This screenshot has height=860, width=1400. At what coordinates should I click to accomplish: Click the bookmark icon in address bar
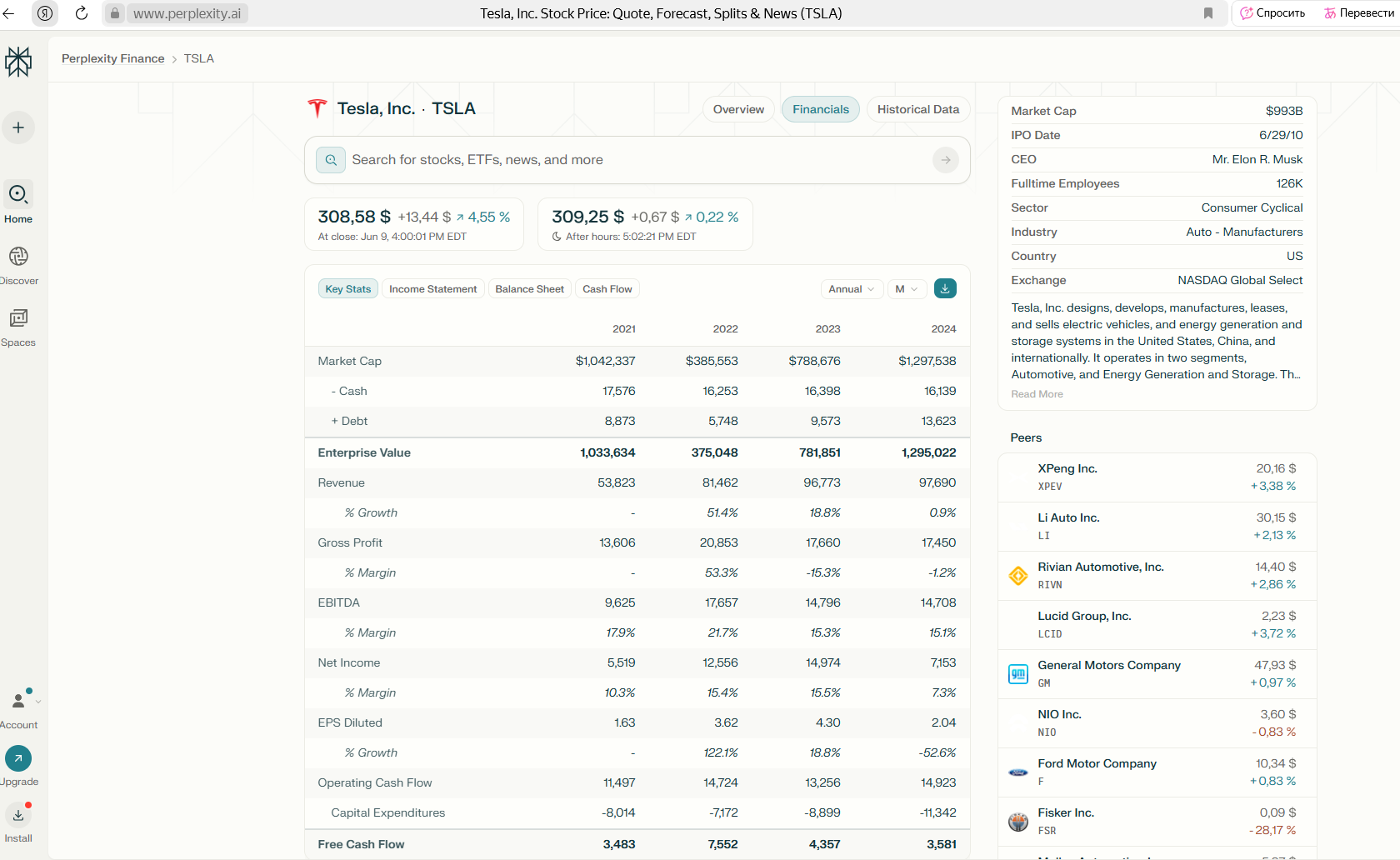[1207, 13]
